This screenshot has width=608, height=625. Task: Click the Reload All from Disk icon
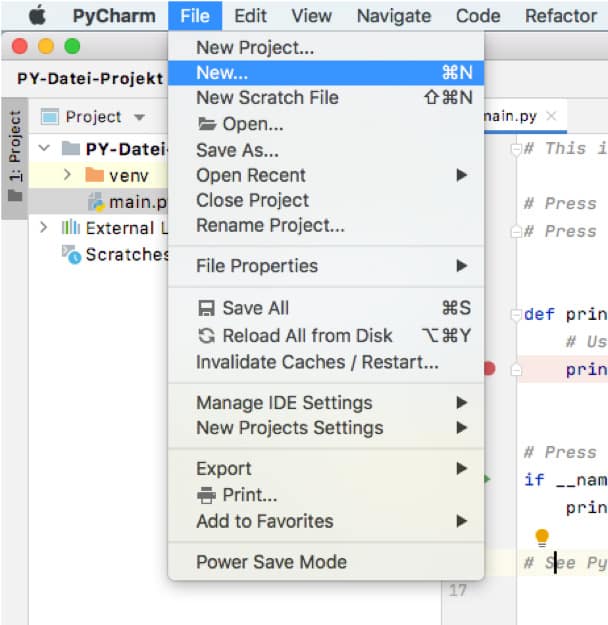click(207, 336)
